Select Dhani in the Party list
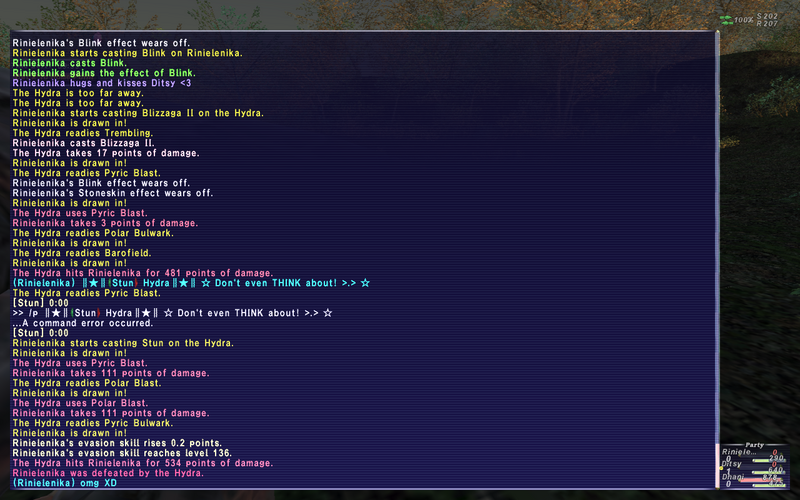 pyautogui.click(x=733, y=476)
